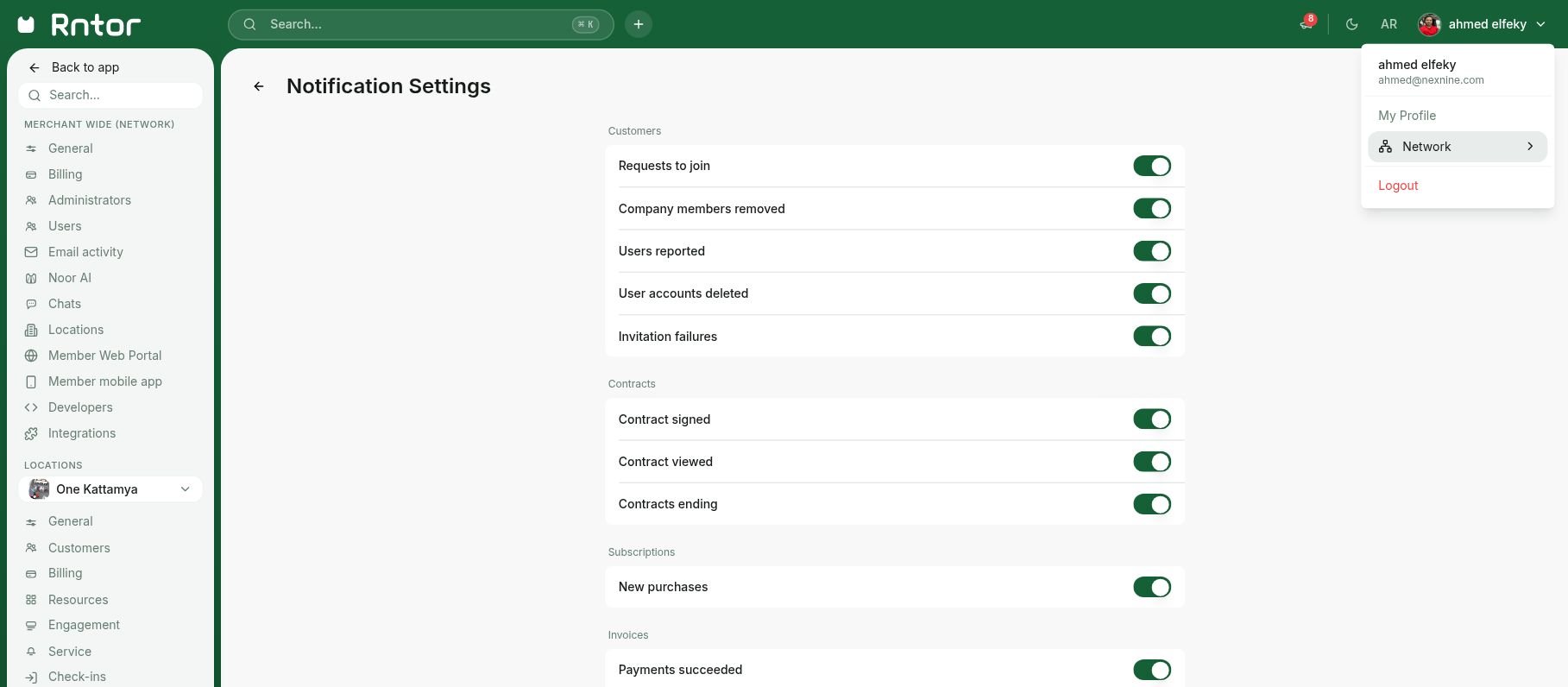Open the plus quick-add button

tap(639, 24)
